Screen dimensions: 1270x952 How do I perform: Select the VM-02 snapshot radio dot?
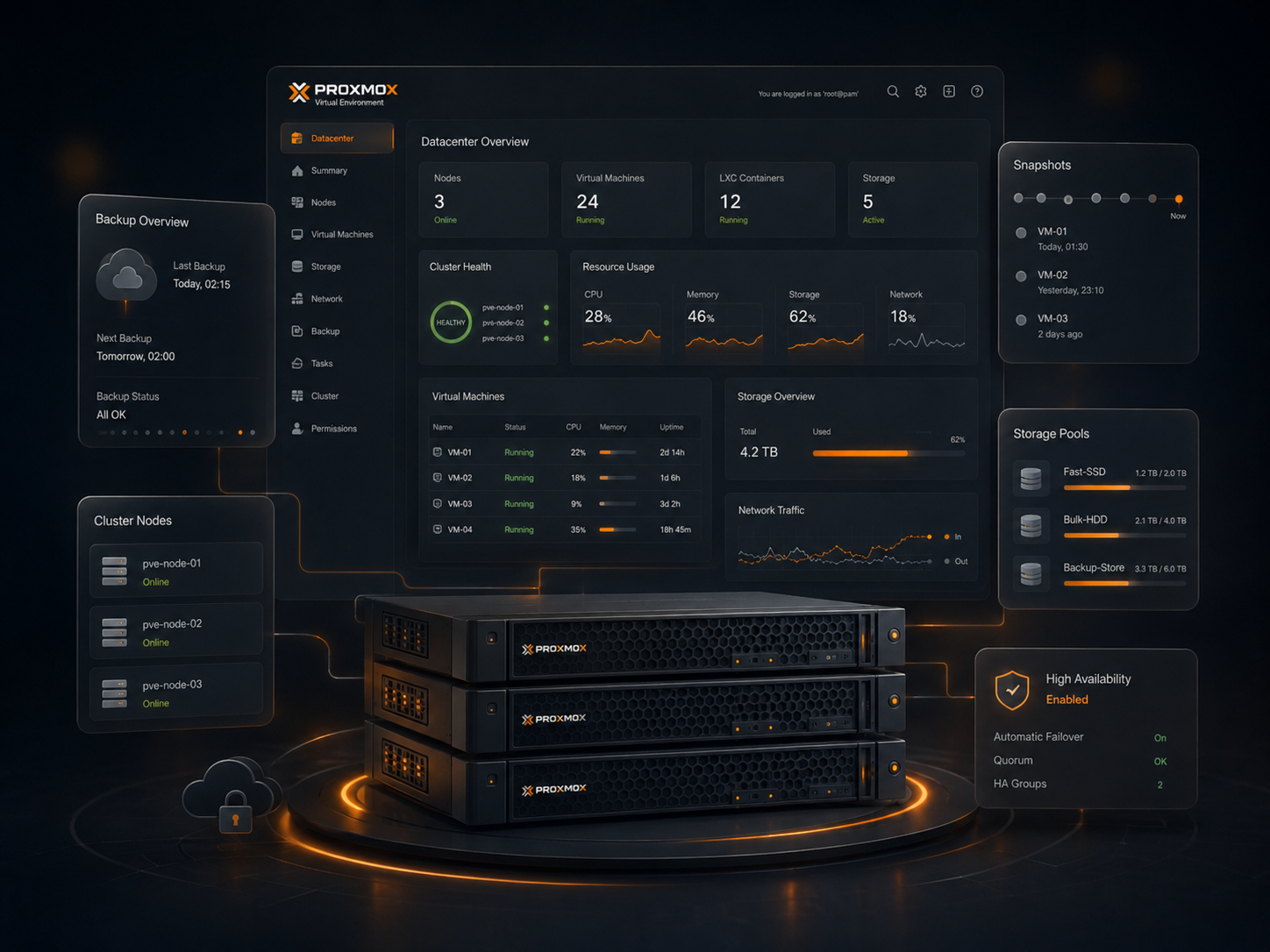[1021, 276]
